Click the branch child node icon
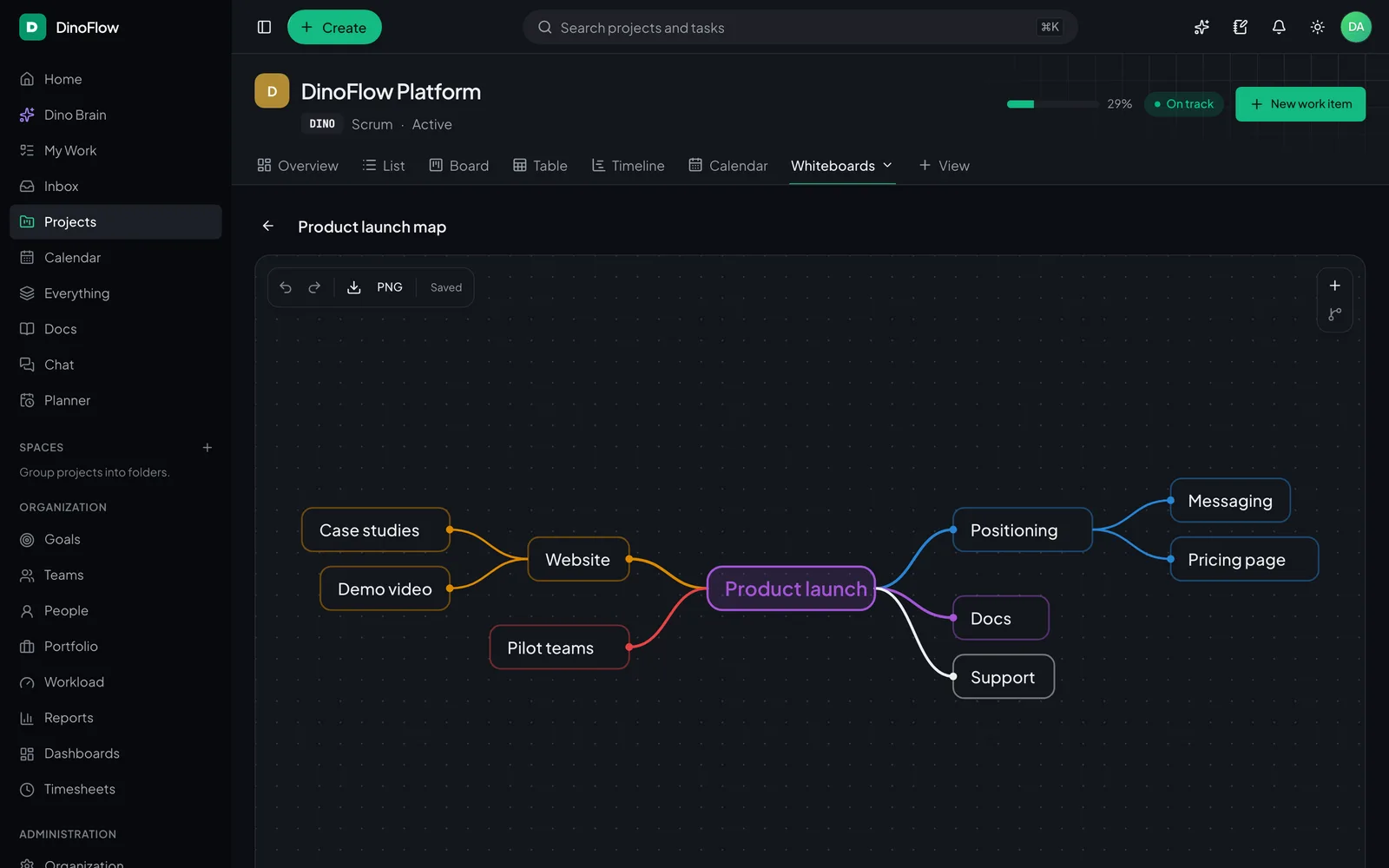Image resolution: width=1389 pixels, height=868 pixels. (x=1335, y=314)
